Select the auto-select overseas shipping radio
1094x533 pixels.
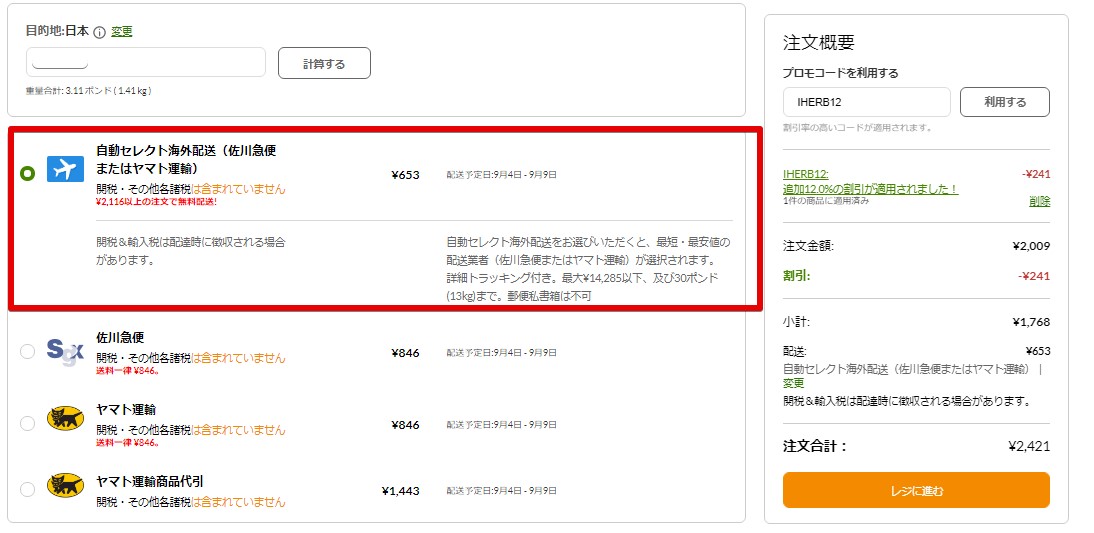tap(27, 173)
